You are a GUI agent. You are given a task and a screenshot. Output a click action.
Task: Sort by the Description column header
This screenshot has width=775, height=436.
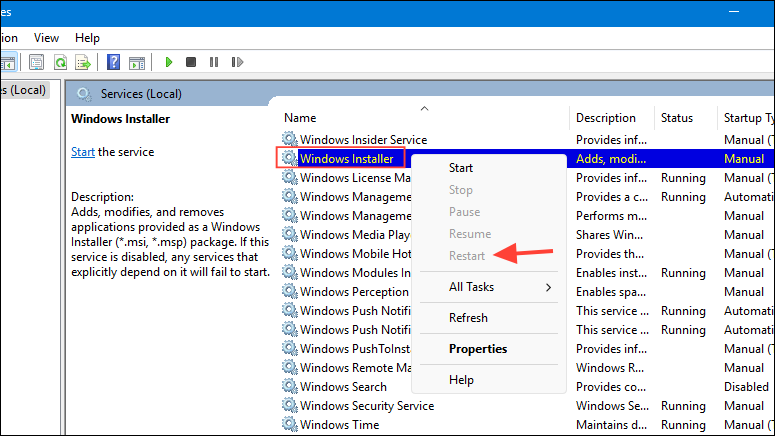point(605,118)
